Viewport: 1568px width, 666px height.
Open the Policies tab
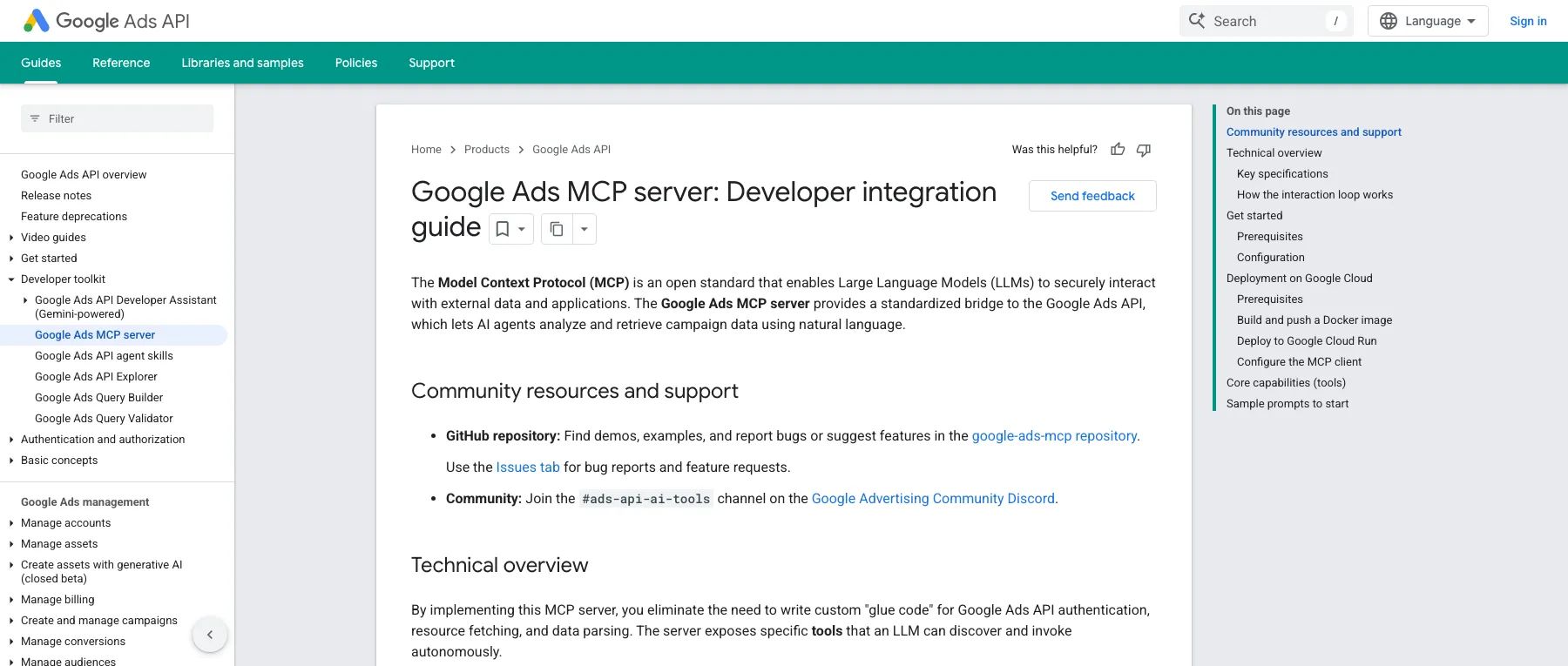(x=356, y=63)
